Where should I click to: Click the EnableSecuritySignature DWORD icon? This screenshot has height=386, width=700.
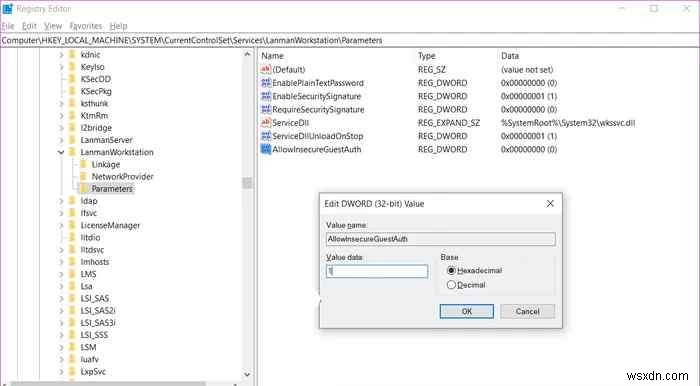[266, 96]
